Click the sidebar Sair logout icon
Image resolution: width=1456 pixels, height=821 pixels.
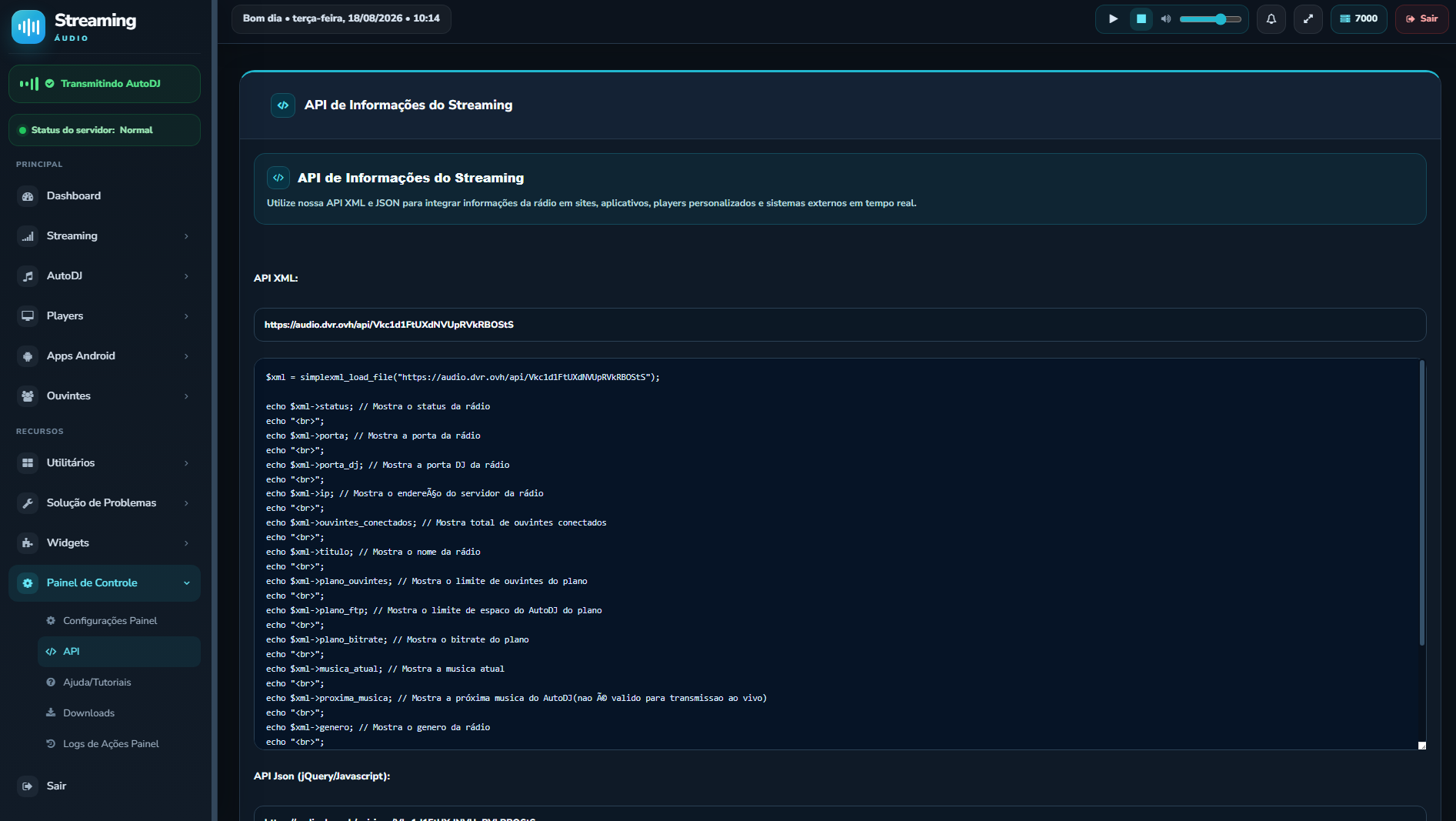pos(28,786)
